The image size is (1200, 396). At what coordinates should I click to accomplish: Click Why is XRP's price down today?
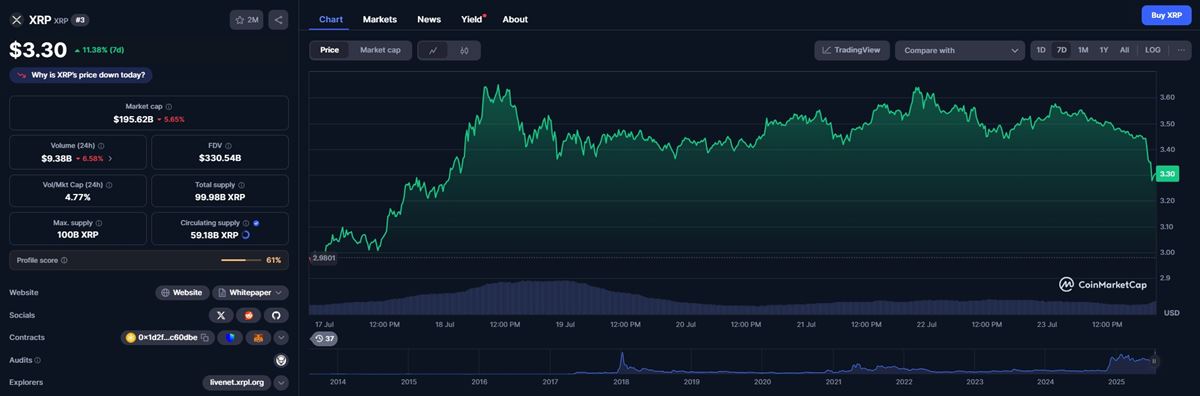click(81, 75)
